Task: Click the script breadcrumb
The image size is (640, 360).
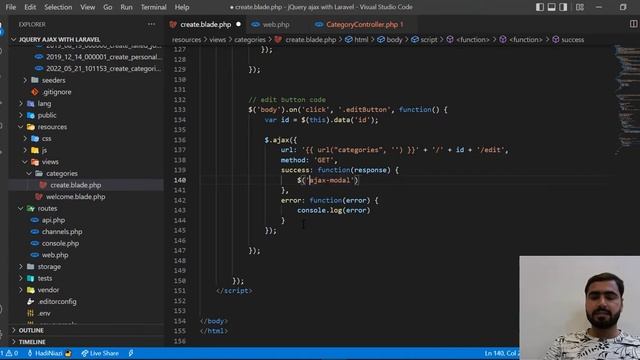Action: (424, 40)
